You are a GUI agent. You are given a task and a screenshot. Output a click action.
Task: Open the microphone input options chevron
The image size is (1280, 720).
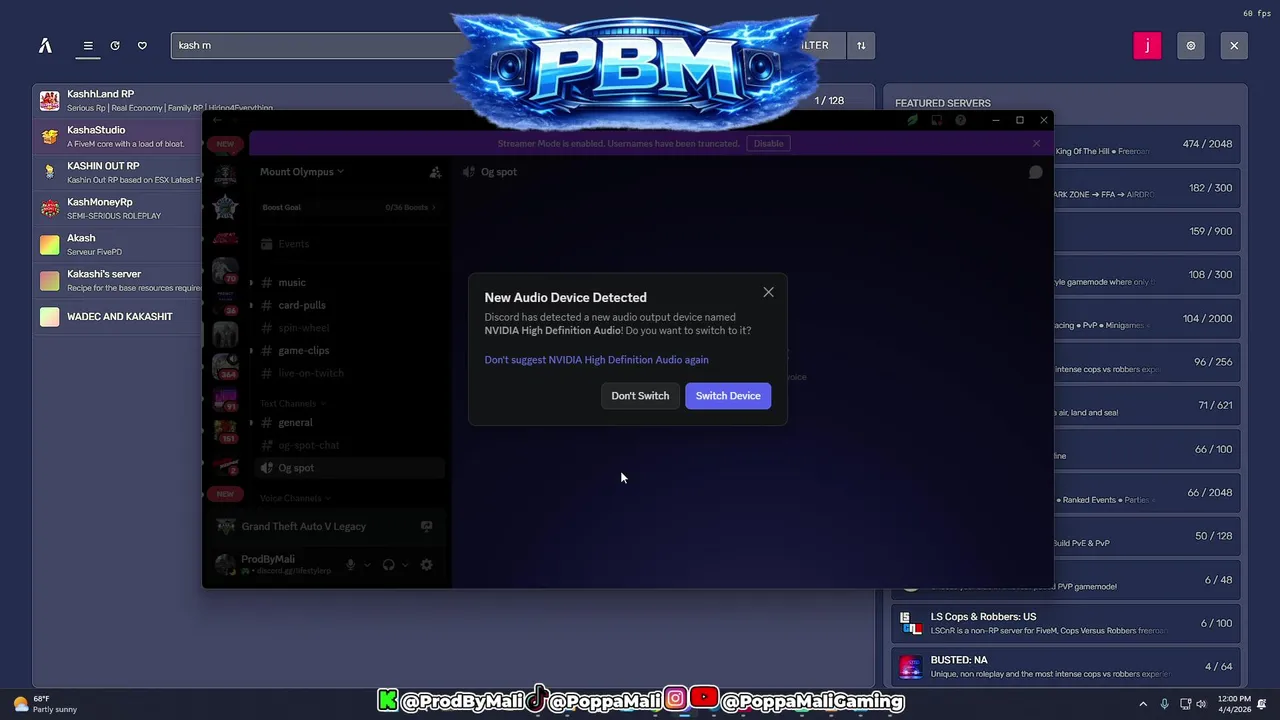(367, 565)
